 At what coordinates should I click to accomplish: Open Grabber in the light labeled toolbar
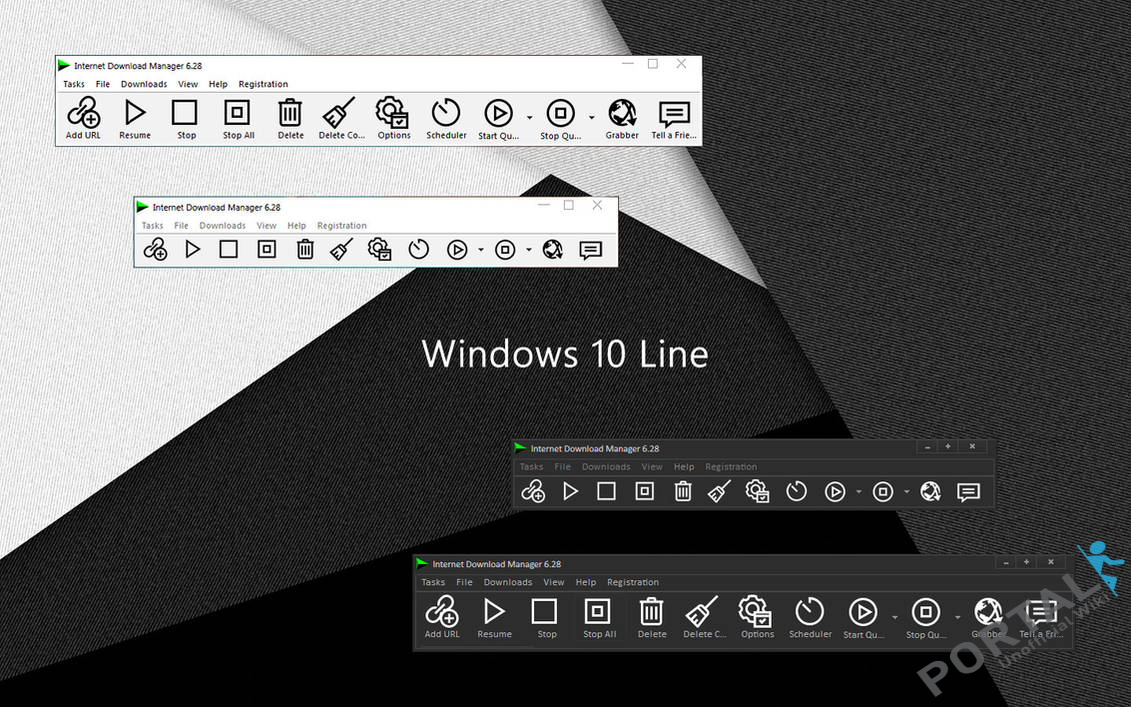[x=622, y=118]
